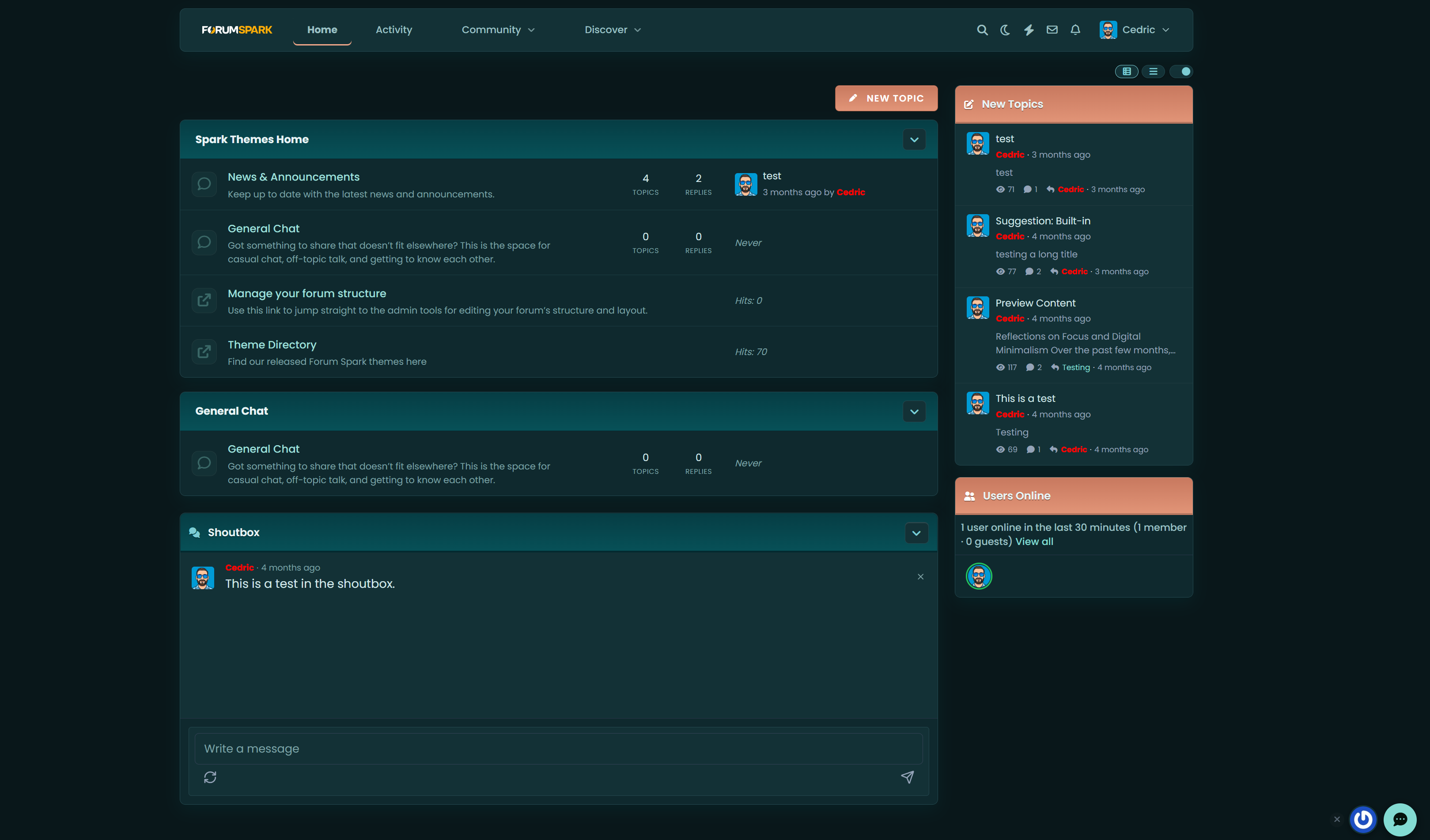This screenshot has height=840, width=1430.
Task: Click the Theme Directory external link icon
Action: [x=204, y=352]
